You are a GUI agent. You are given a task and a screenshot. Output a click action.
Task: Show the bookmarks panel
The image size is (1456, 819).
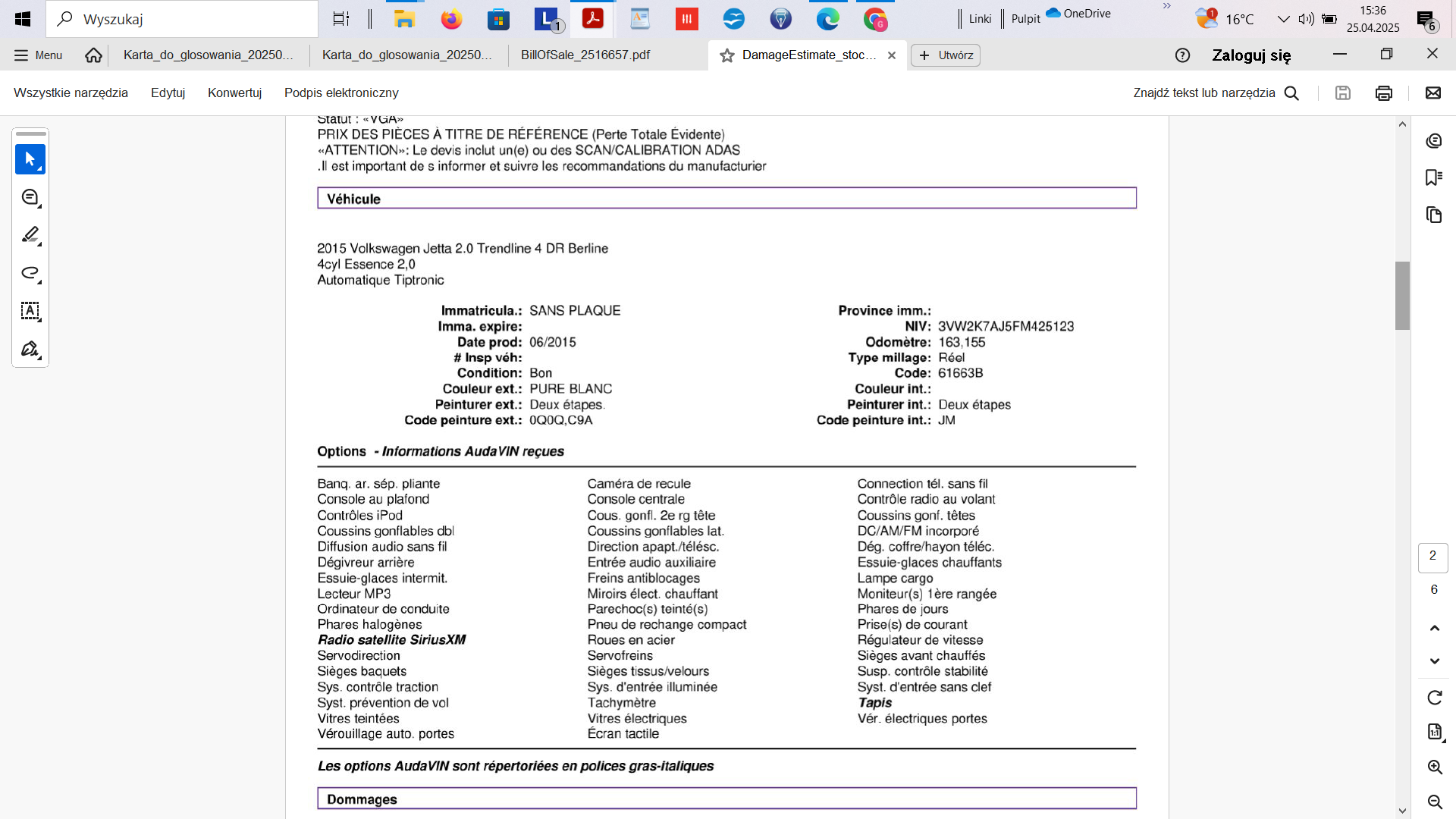(1433, 177)
